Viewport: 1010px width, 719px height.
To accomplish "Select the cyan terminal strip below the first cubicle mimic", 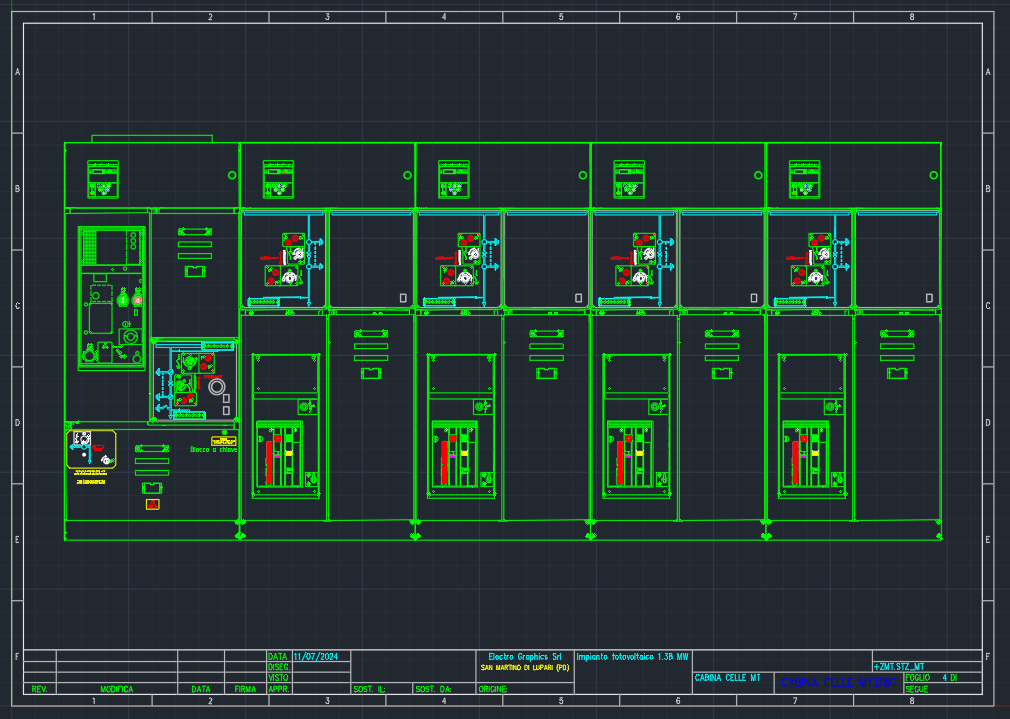I will [263, 302].
